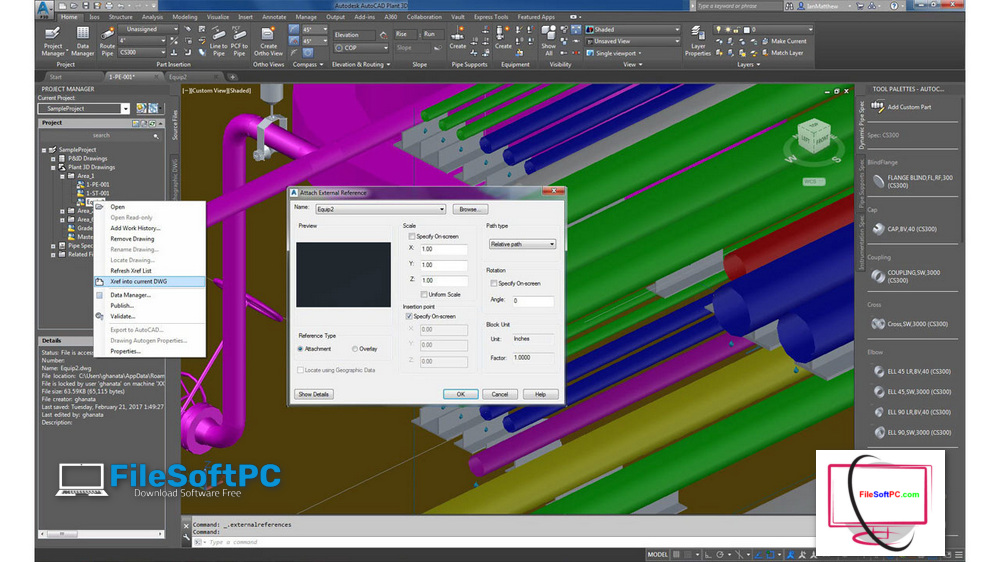Click OK in Attach External Reference

460,394
